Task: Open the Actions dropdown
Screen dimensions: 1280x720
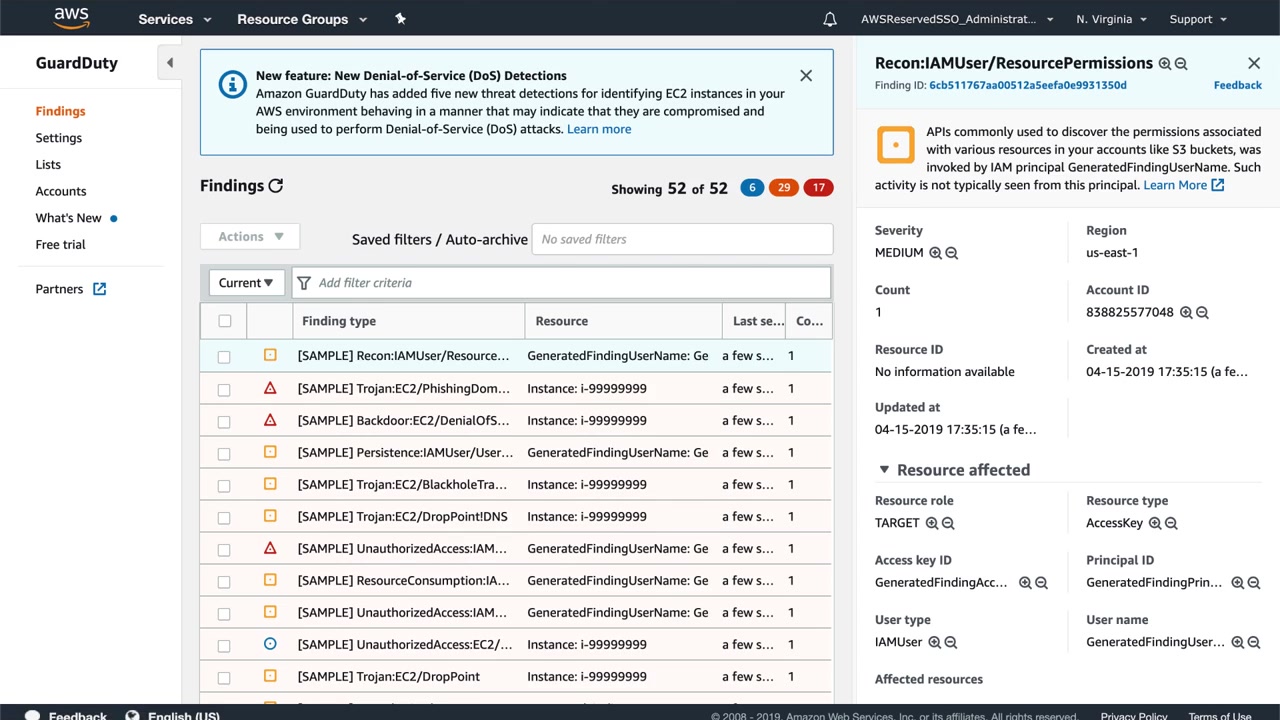Action: tap(251, 237)
